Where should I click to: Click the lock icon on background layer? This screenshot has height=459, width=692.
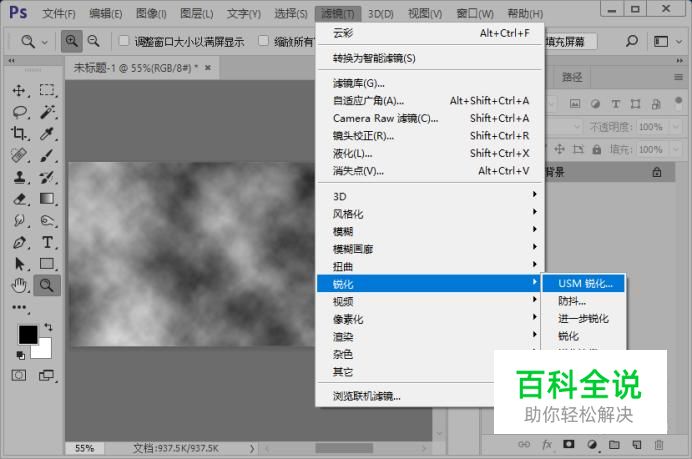pos(657,172)
